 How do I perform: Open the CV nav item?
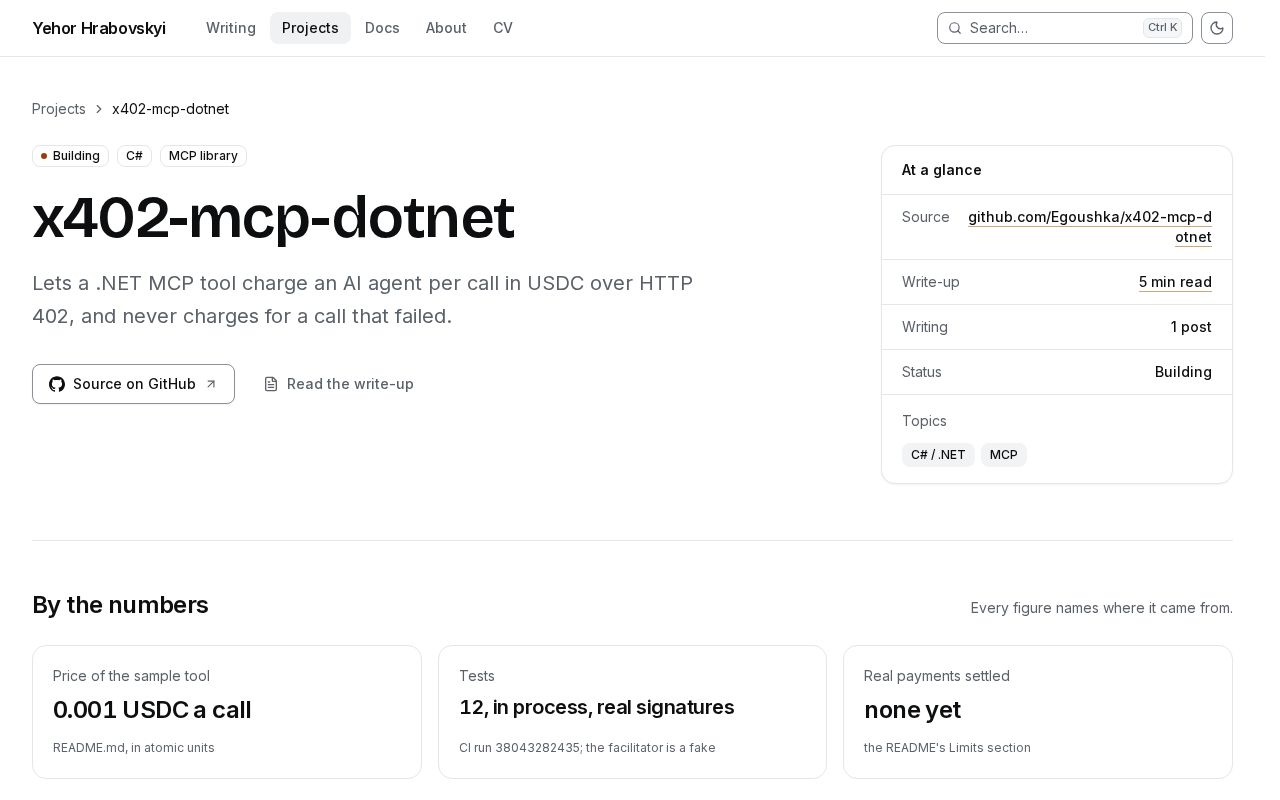(503, 28)
